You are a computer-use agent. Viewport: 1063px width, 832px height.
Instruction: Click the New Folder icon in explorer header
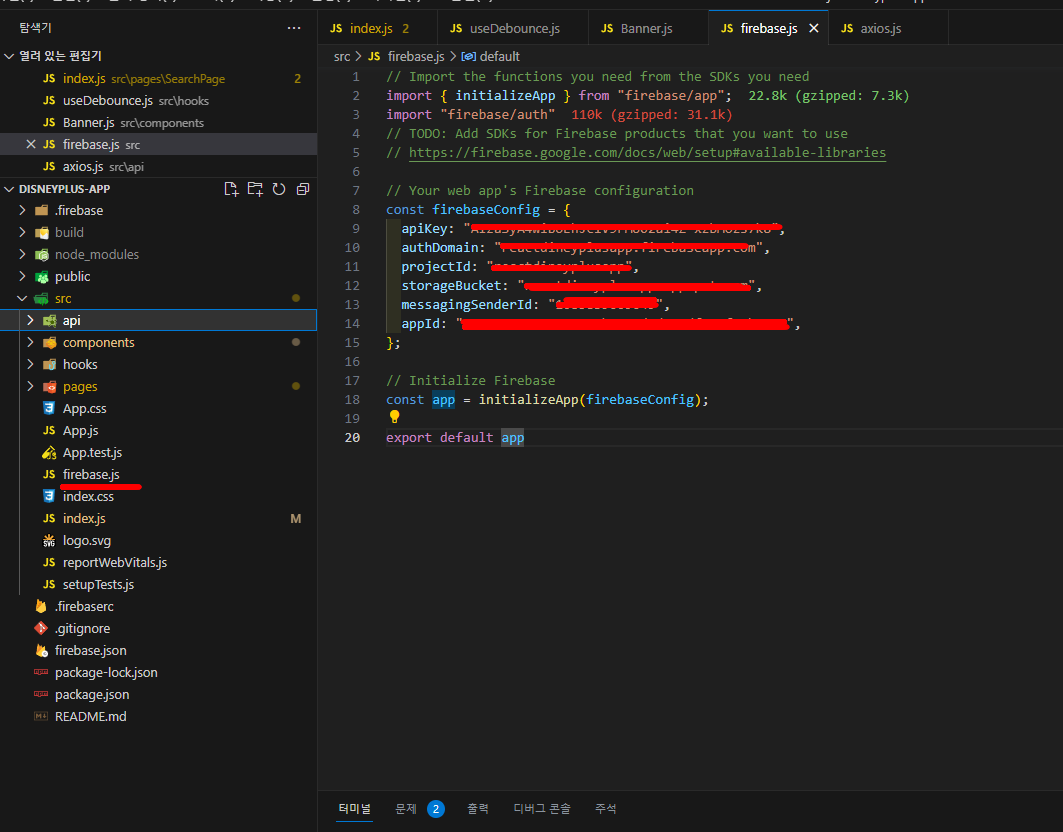pyautogui.click(x=255, y=189)
